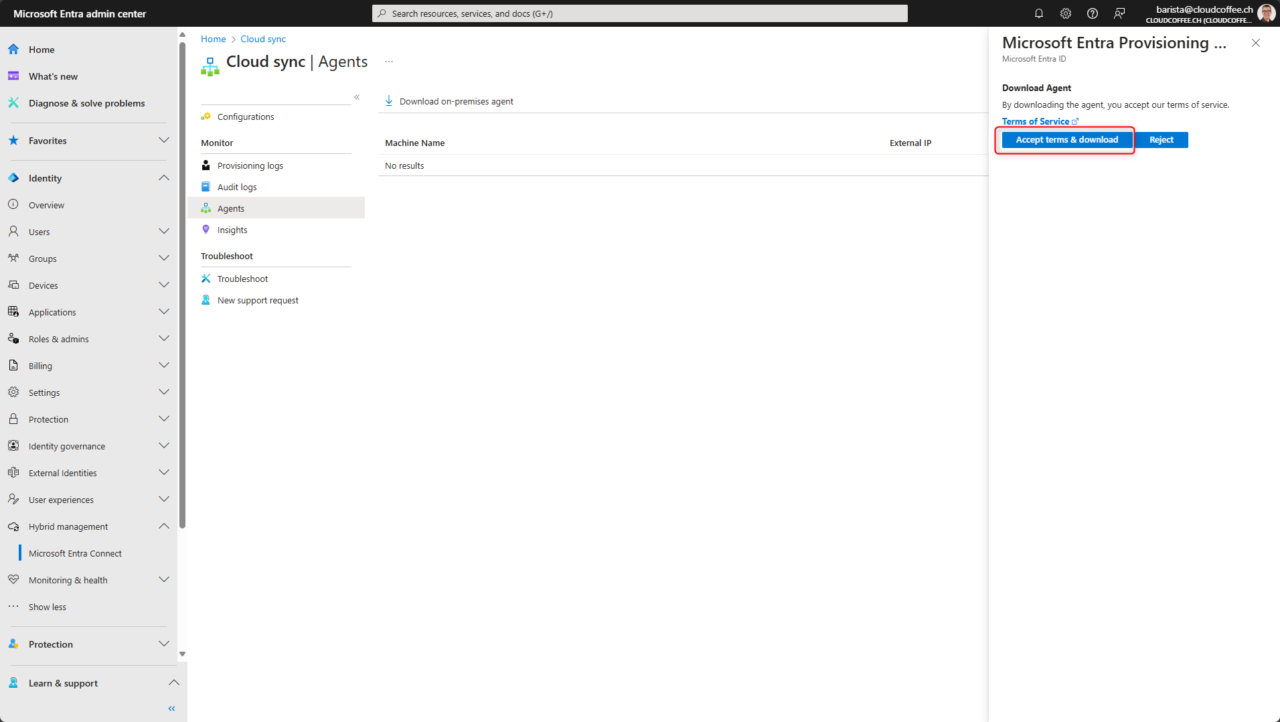Collapse the Identity section chevron

(x=164, y=178)
